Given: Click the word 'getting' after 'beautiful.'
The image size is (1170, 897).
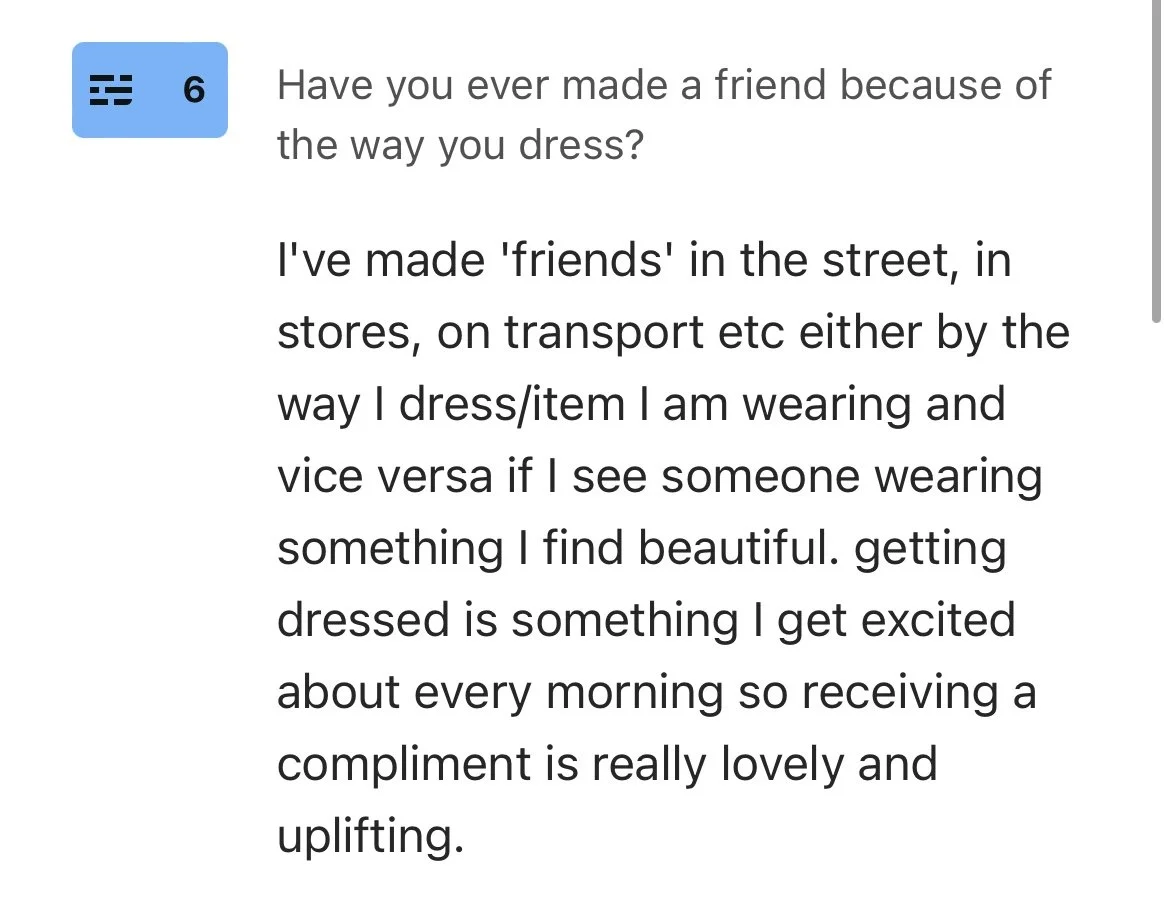Looking at the screenshot, I should 930,550.
